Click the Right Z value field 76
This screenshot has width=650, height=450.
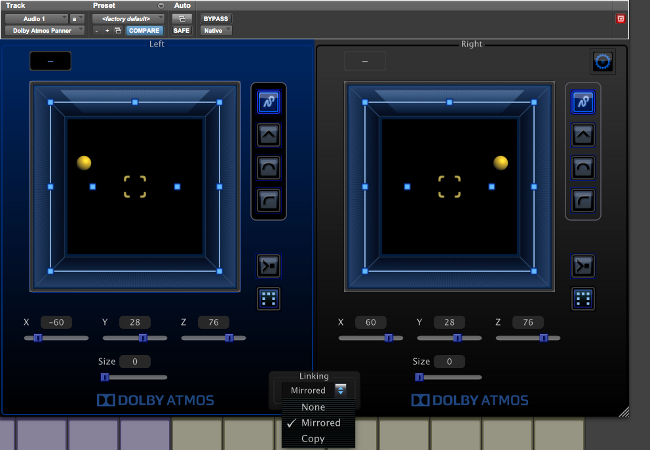pyautogui.click(x=528, y=322)
